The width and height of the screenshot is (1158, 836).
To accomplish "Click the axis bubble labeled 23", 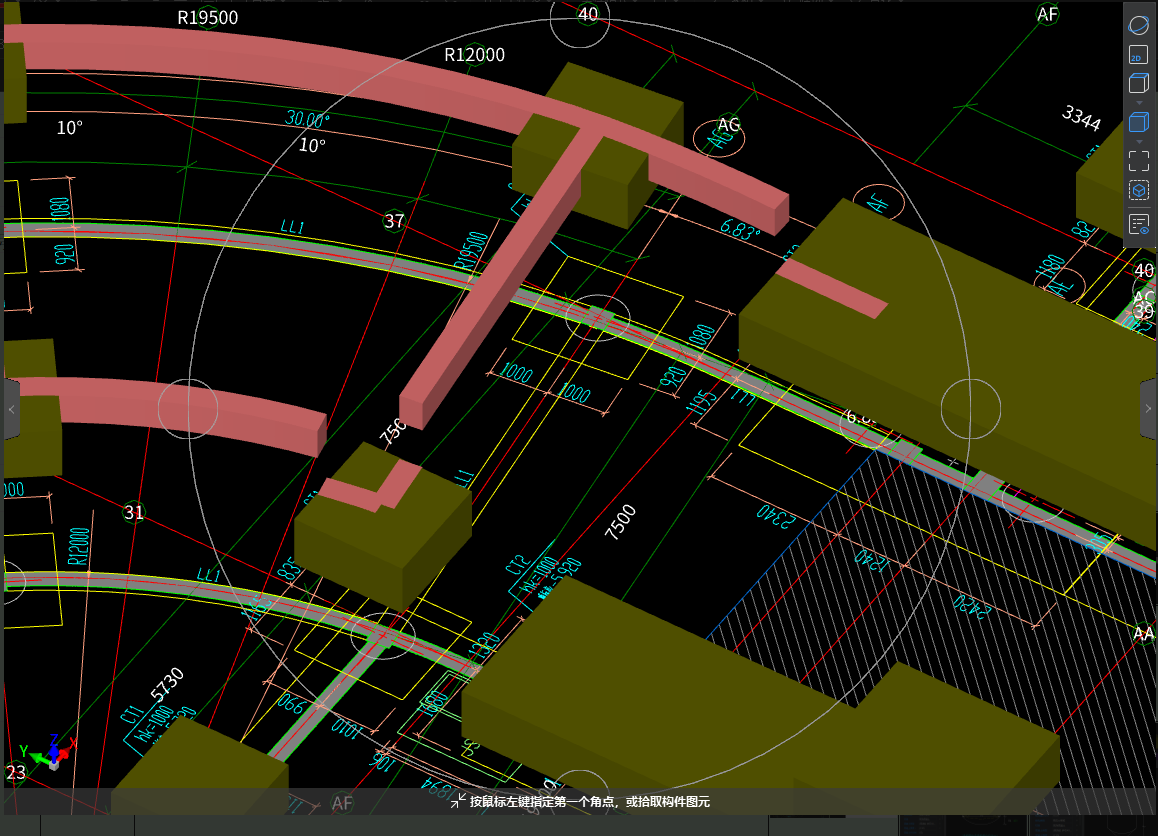I will pos(16,772).
